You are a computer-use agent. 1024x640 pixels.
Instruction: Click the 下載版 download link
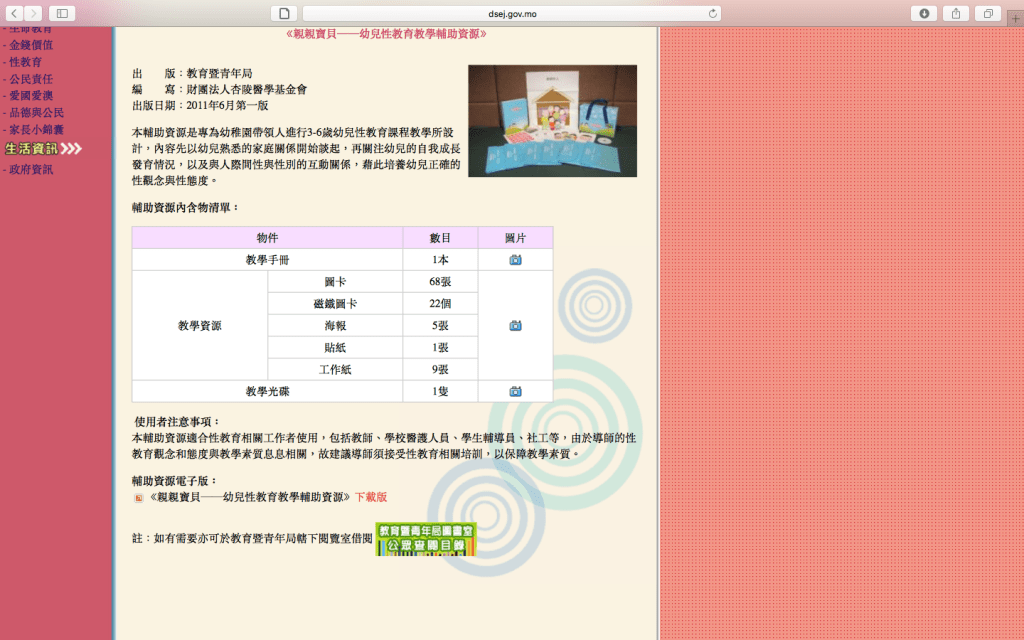[370, 497]
